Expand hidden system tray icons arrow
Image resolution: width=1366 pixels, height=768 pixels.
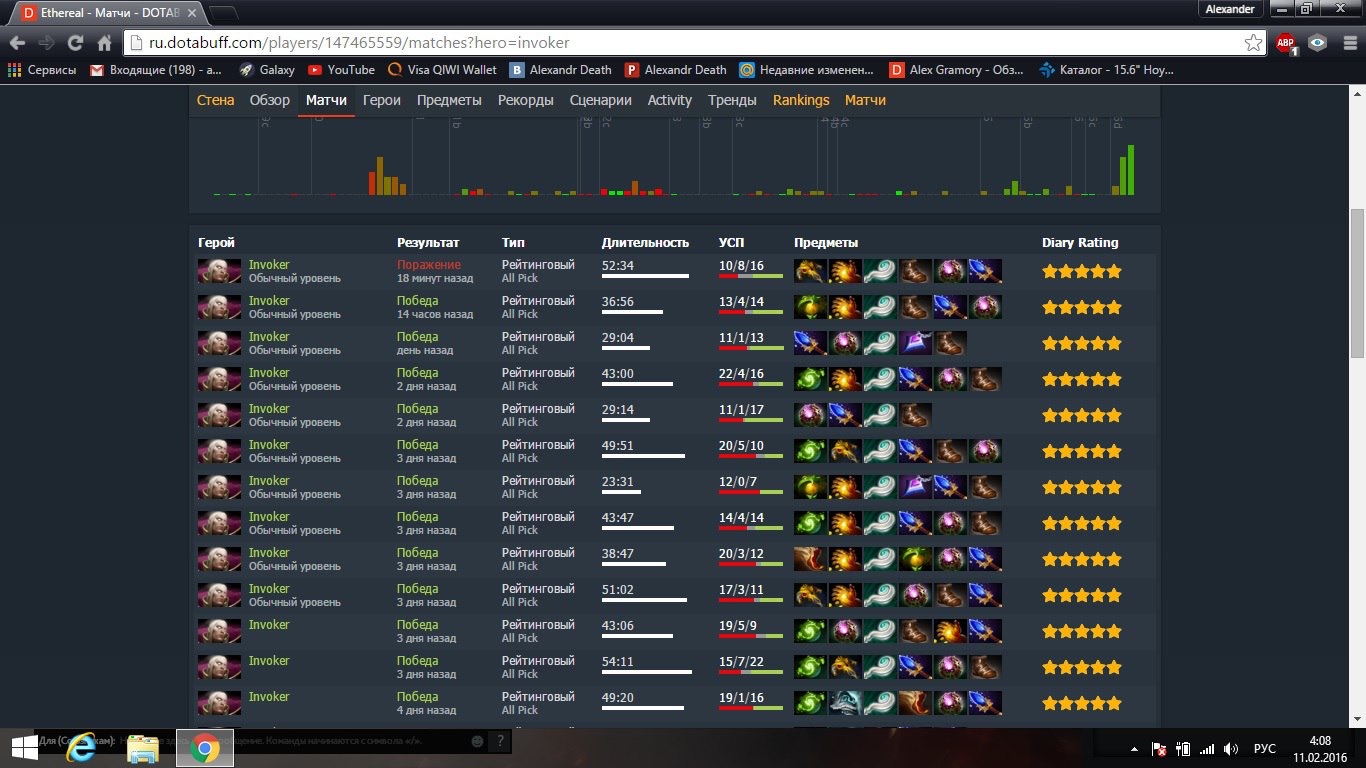point(1134,748)
